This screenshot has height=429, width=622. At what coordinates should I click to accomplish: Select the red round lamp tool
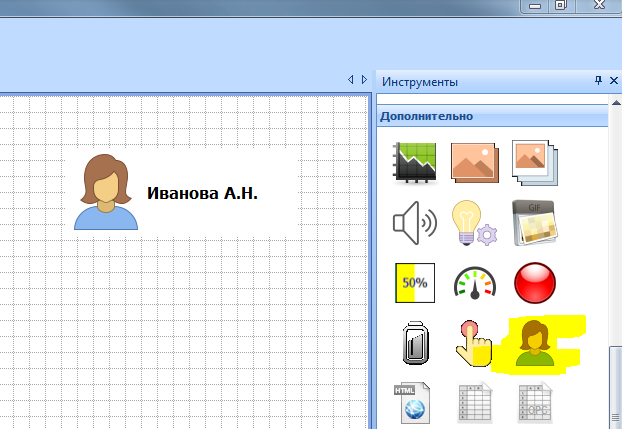tap(534, 283)
